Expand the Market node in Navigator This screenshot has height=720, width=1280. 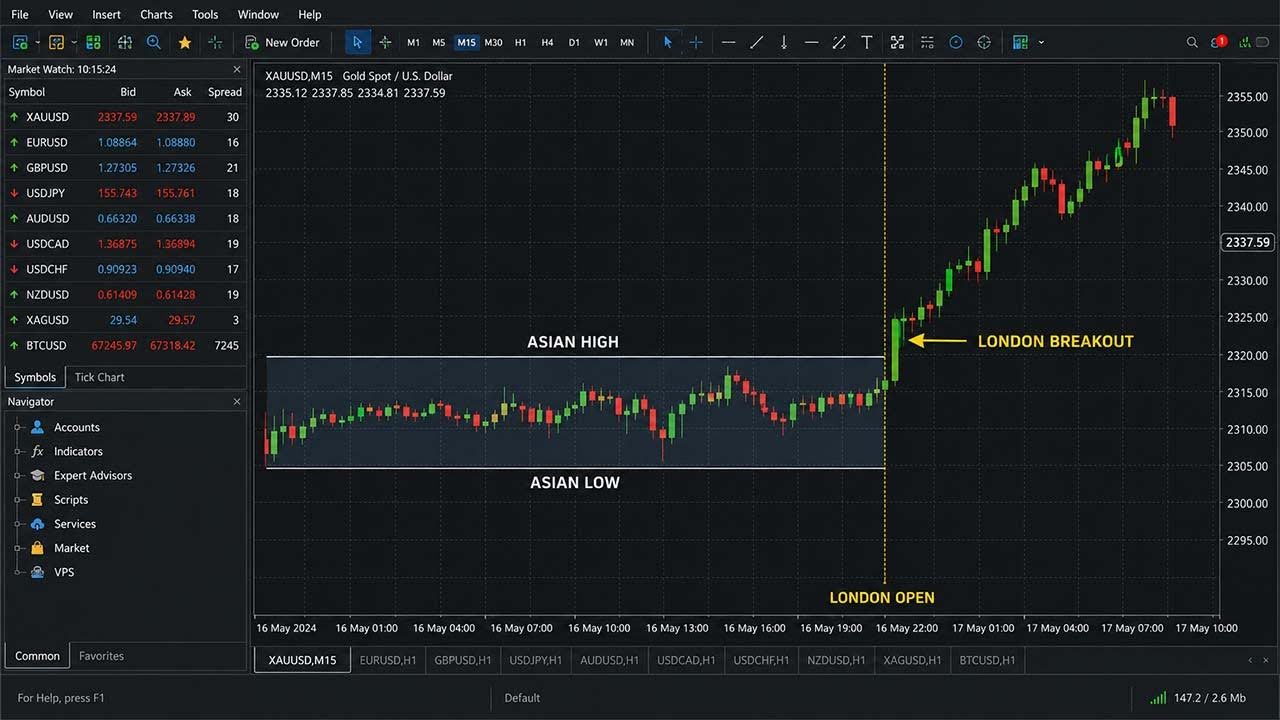[18, 548]
